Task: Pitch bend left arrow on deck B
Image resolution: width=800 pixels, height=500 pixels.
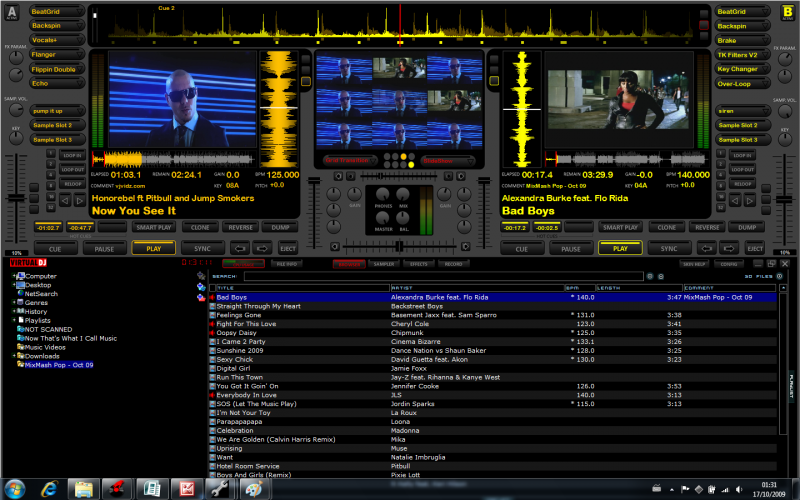Action: (x=707, y=249)
